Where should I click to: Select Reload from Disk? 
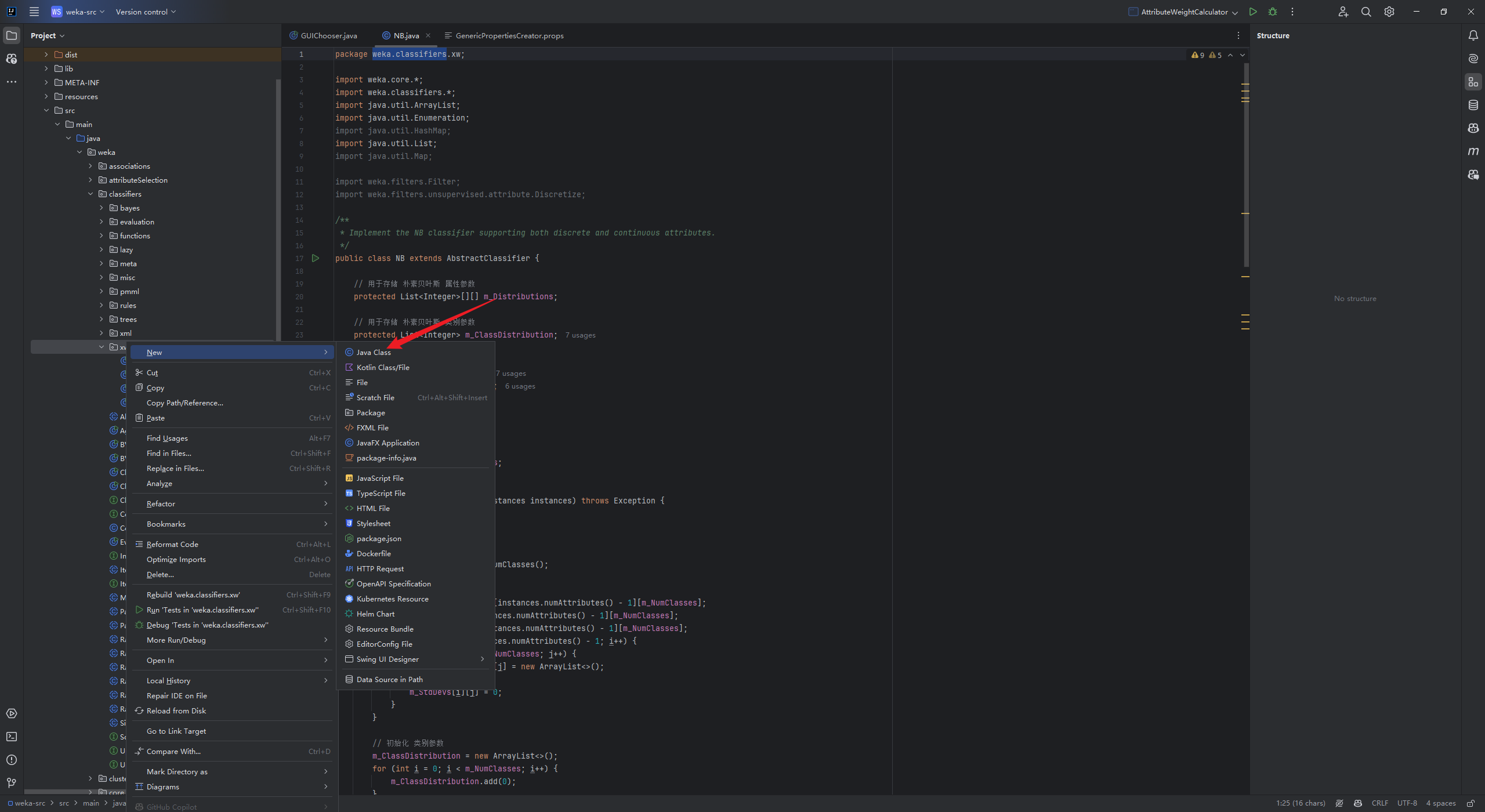233,710
